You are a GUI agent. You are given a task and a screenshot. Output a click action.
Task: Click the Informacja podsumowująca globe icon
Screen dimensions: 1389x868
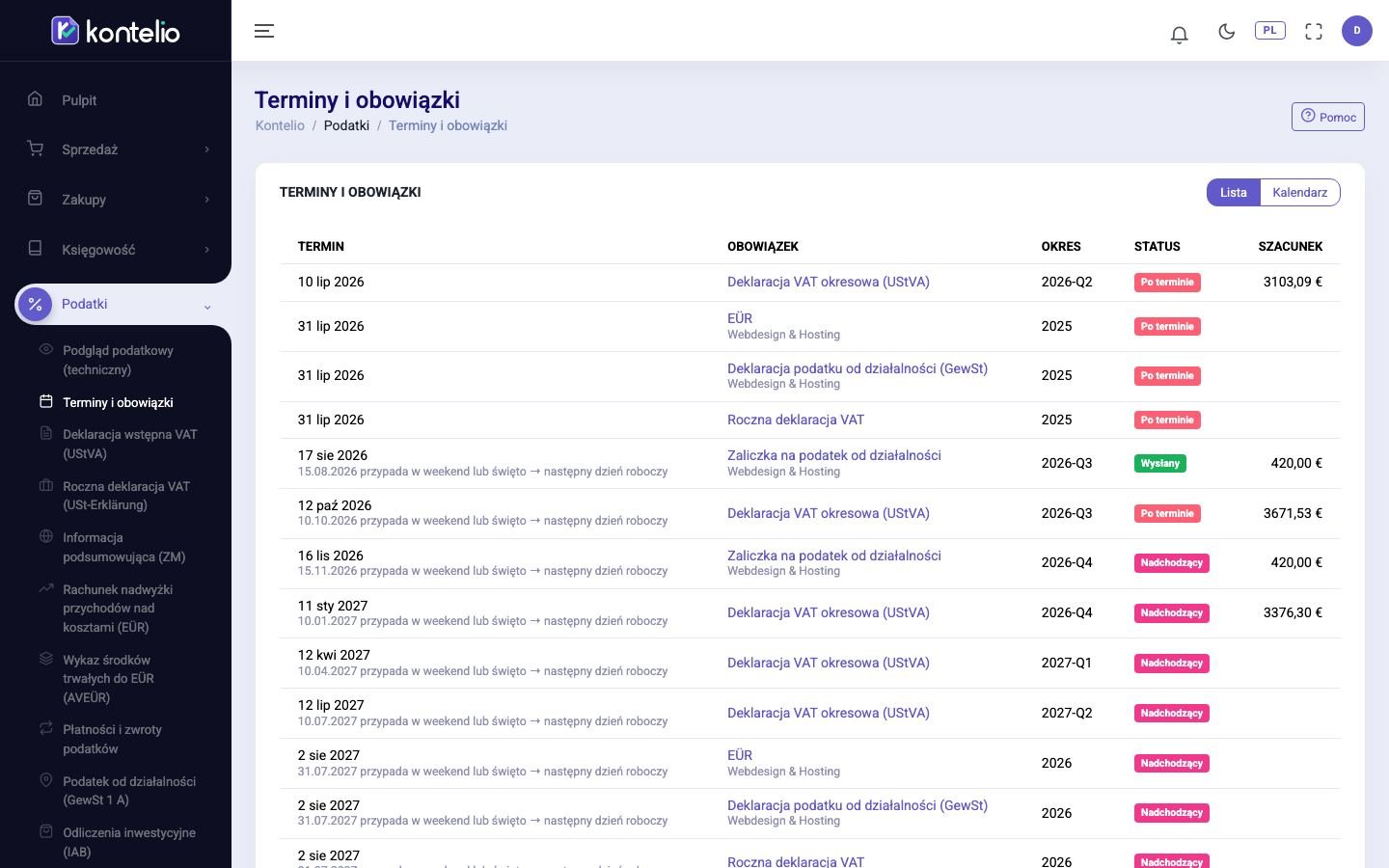point(45,536)
